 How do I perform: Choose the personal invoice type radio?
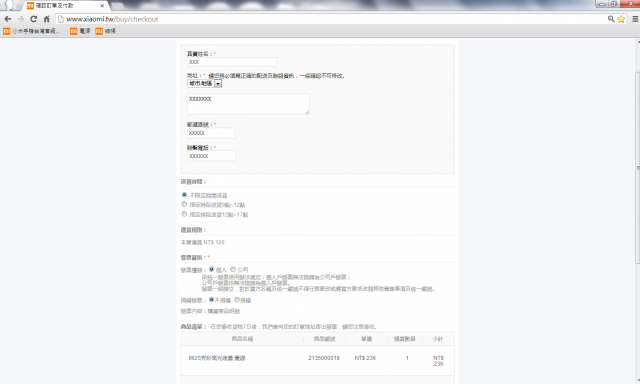click(211, 269)
